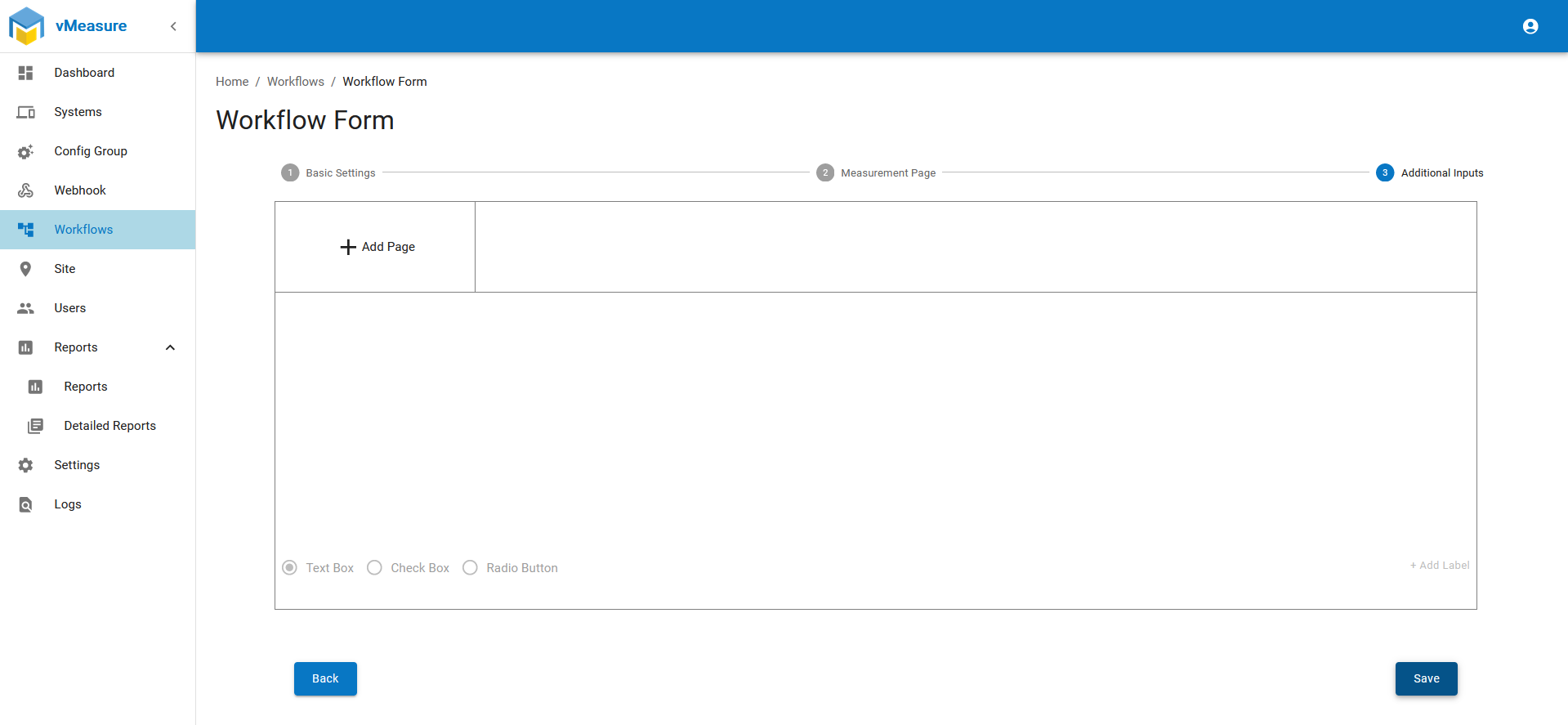
Task: Click the Config Group gear icon
Action: coord(26,151)
